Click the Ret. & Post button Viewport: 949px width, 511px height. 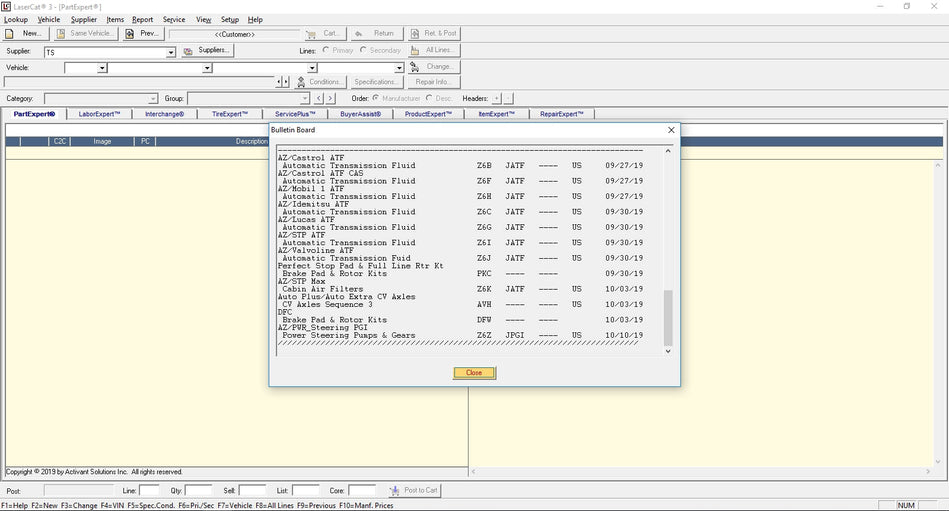pos(434,33)
